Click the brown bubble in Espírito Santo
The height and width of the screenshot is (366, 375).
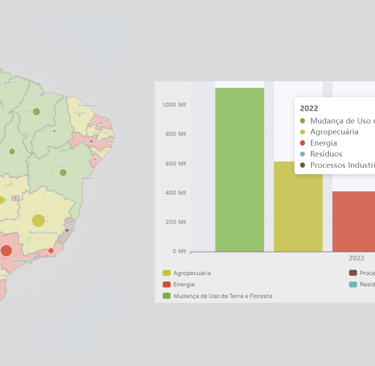67,230
